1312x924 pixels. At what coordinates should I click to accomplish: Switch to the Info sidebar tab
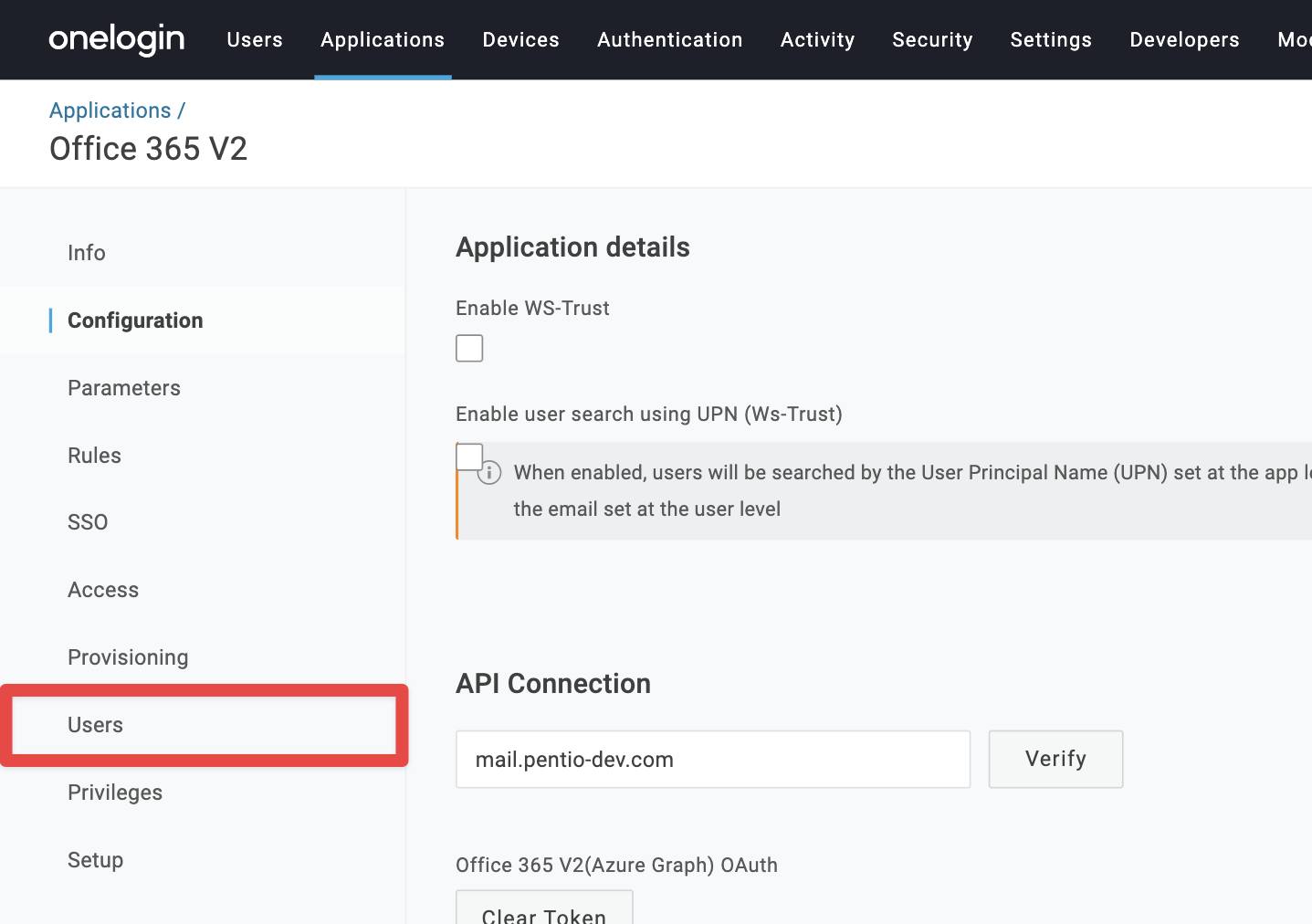point(87,253)
